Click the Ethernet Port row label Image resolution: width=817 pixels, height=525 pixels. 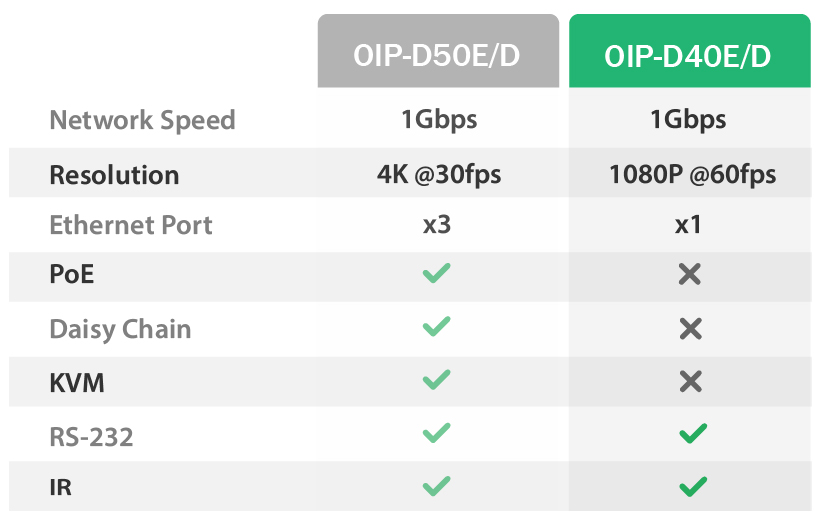coord(131,225)
